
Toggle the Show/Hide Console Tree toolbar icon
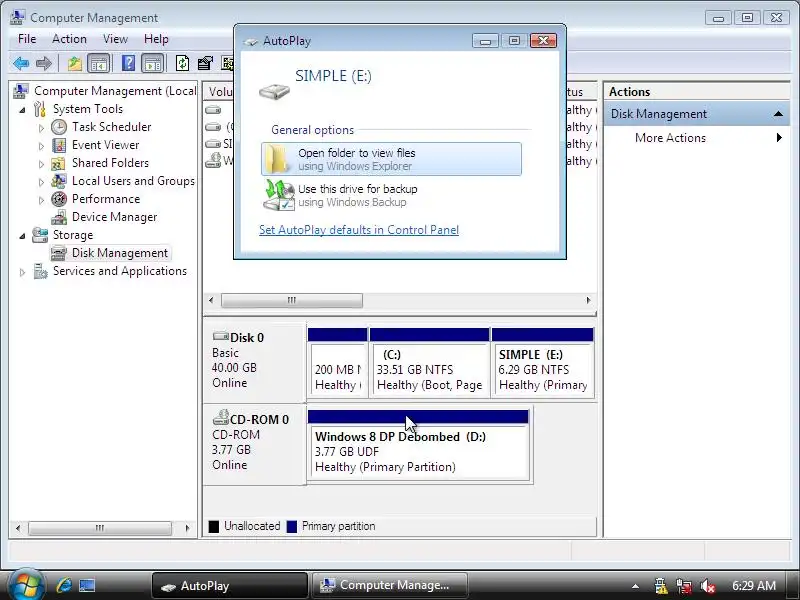pos(98,63)
